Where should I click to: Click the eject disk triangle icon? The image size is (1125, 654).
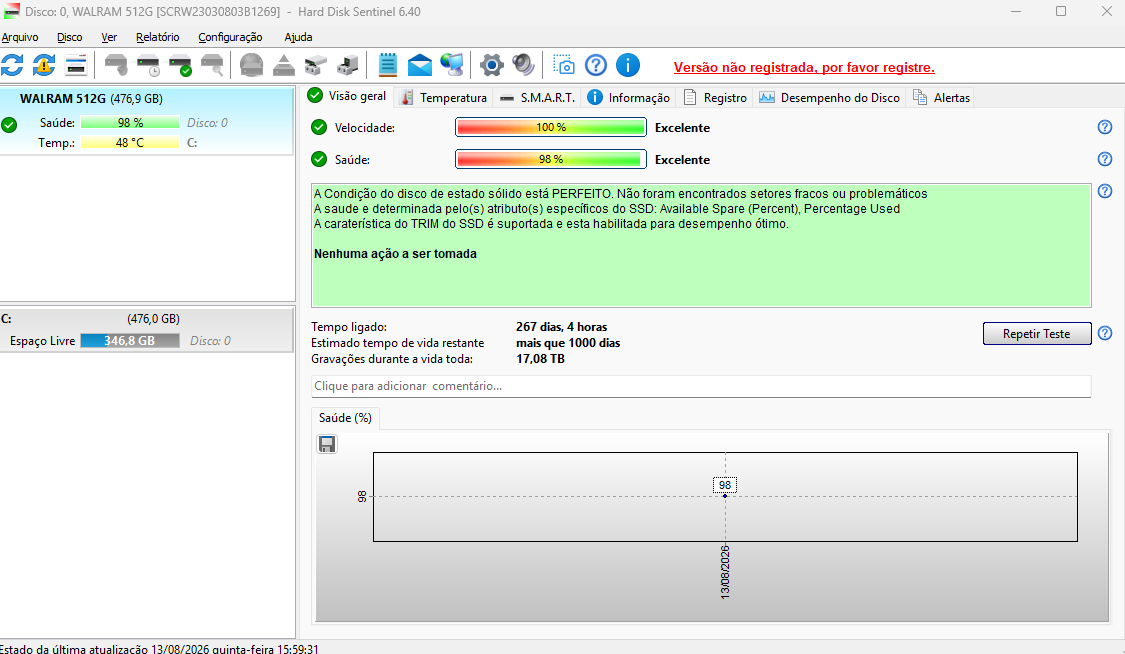pos(283,65)
